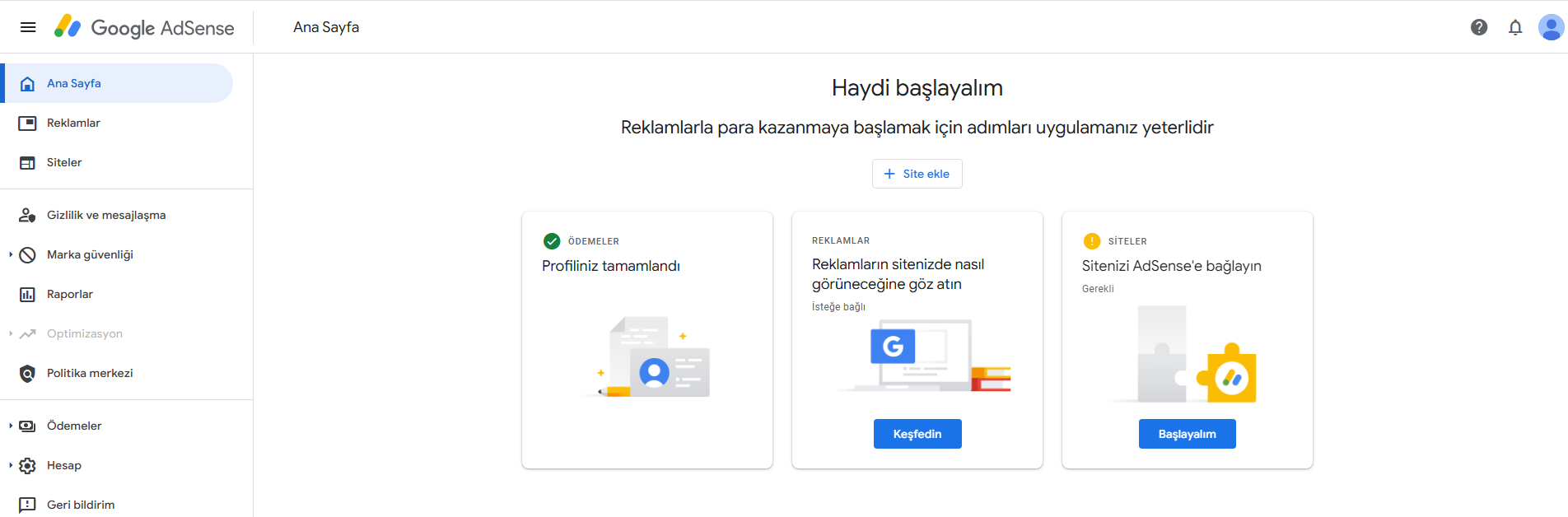Click 'Sitenizi AdSense'e bağlayın' title
This screenshot has width=1568, height=517.
(1171, 266)
